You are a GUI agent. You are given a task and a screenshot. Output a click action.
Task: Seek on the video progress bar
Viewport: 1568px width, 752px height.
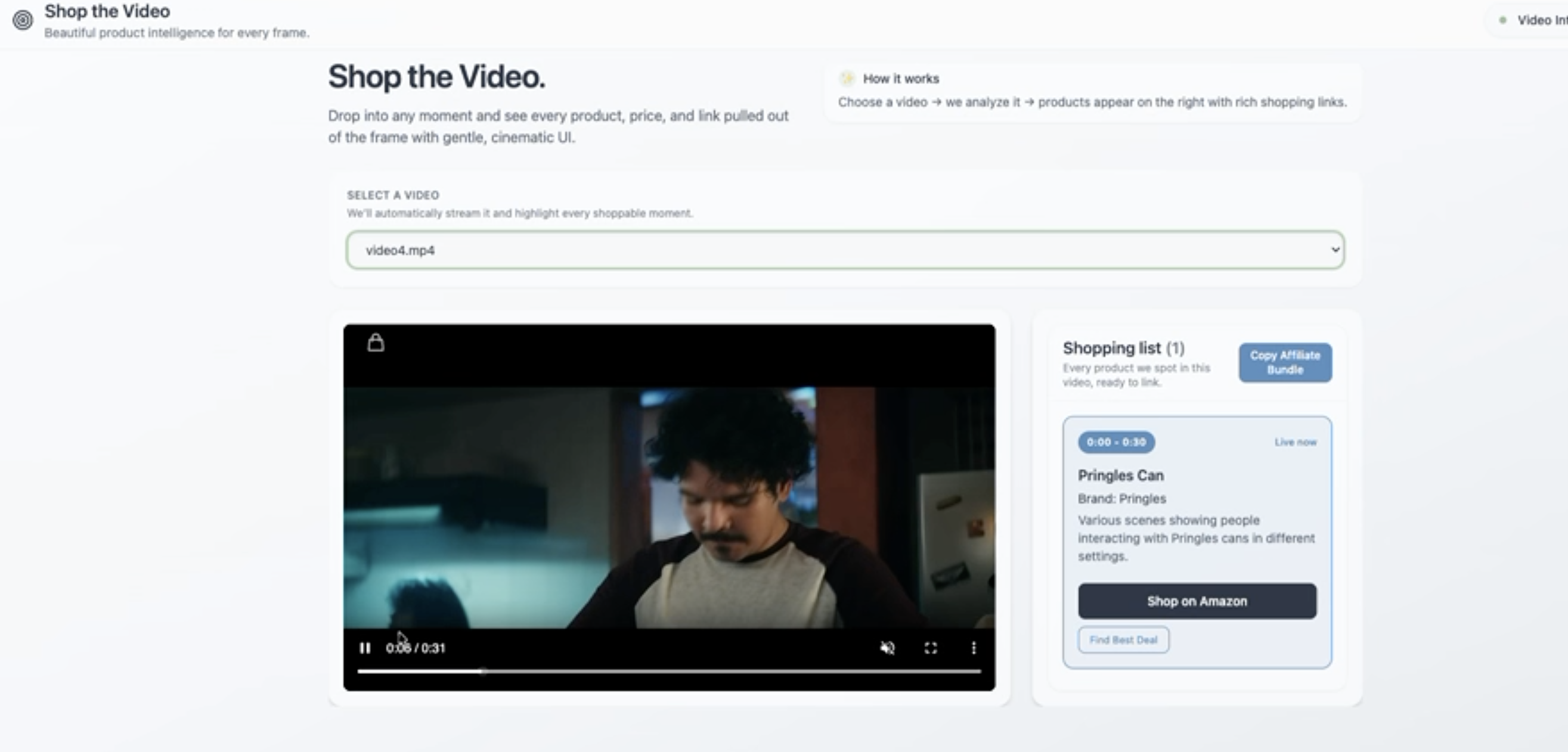click(670, 672)
